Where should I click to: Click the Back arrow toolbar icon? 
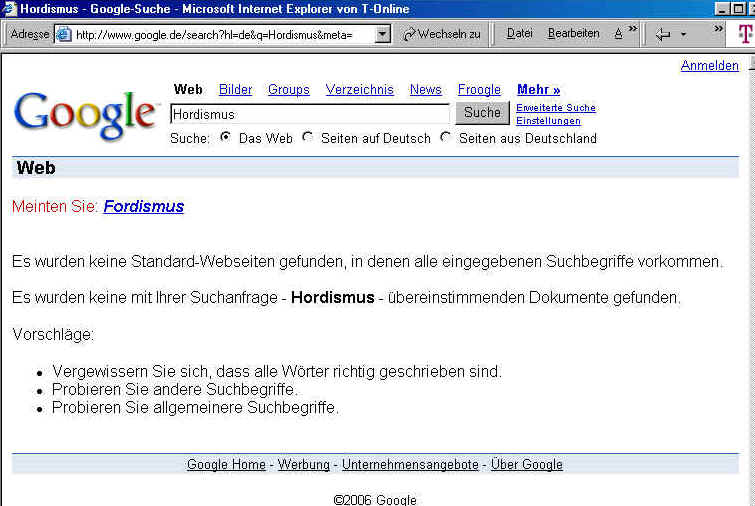pyautogui.click(x=663, y=34)
